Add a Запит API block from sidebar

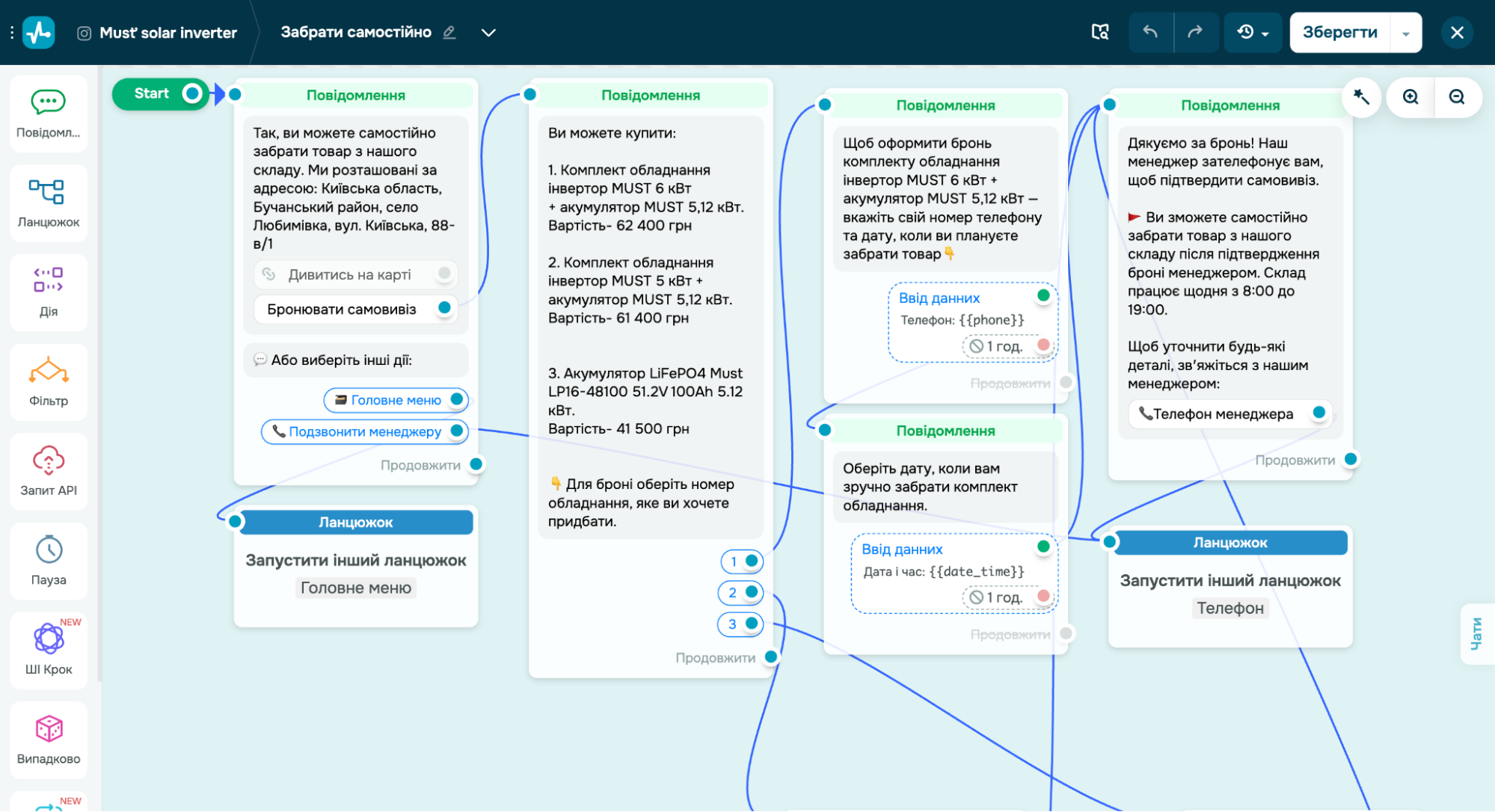point(49,472)
